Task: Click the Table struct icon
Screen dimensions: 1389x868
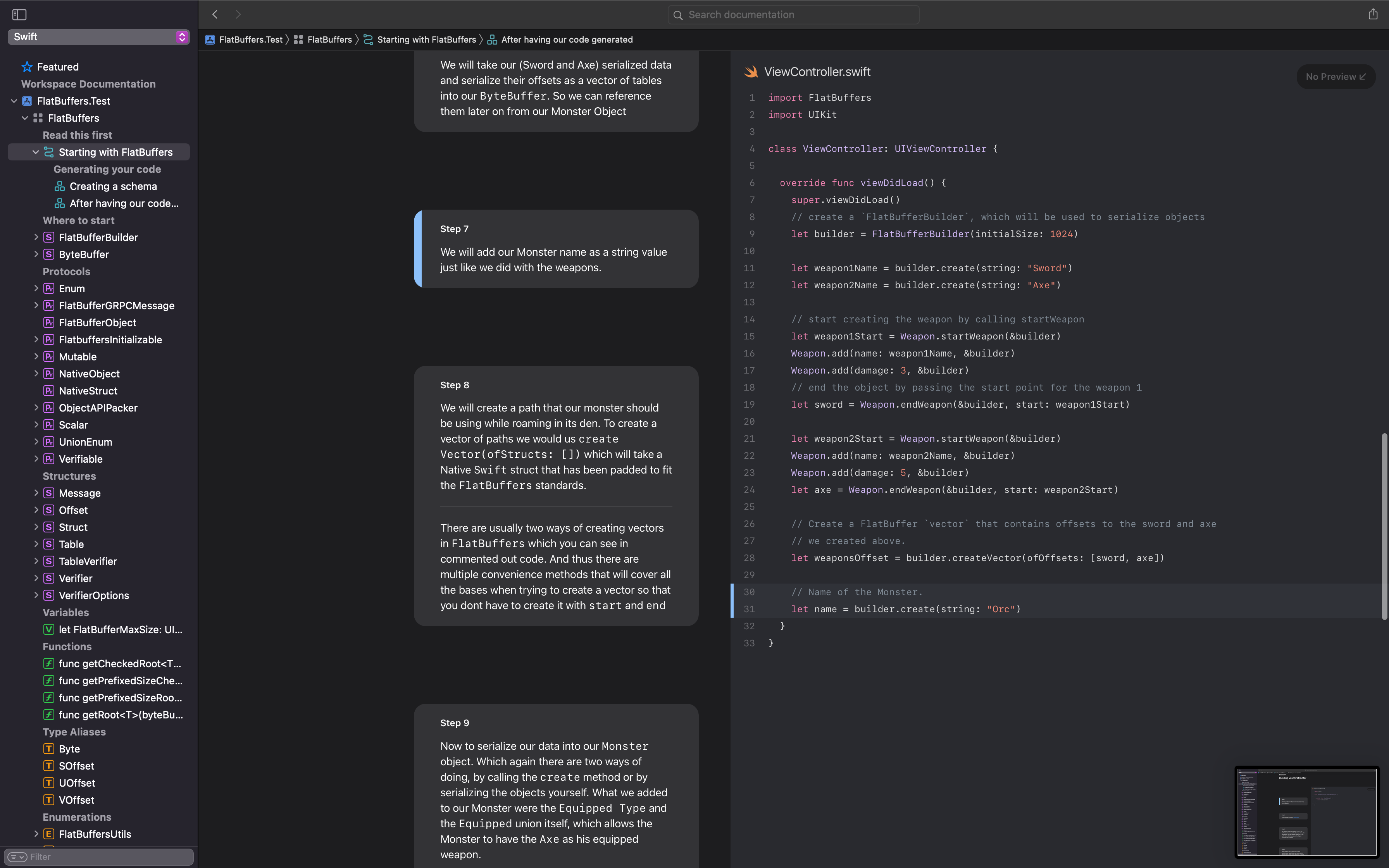Action: (x=49, y=544)
